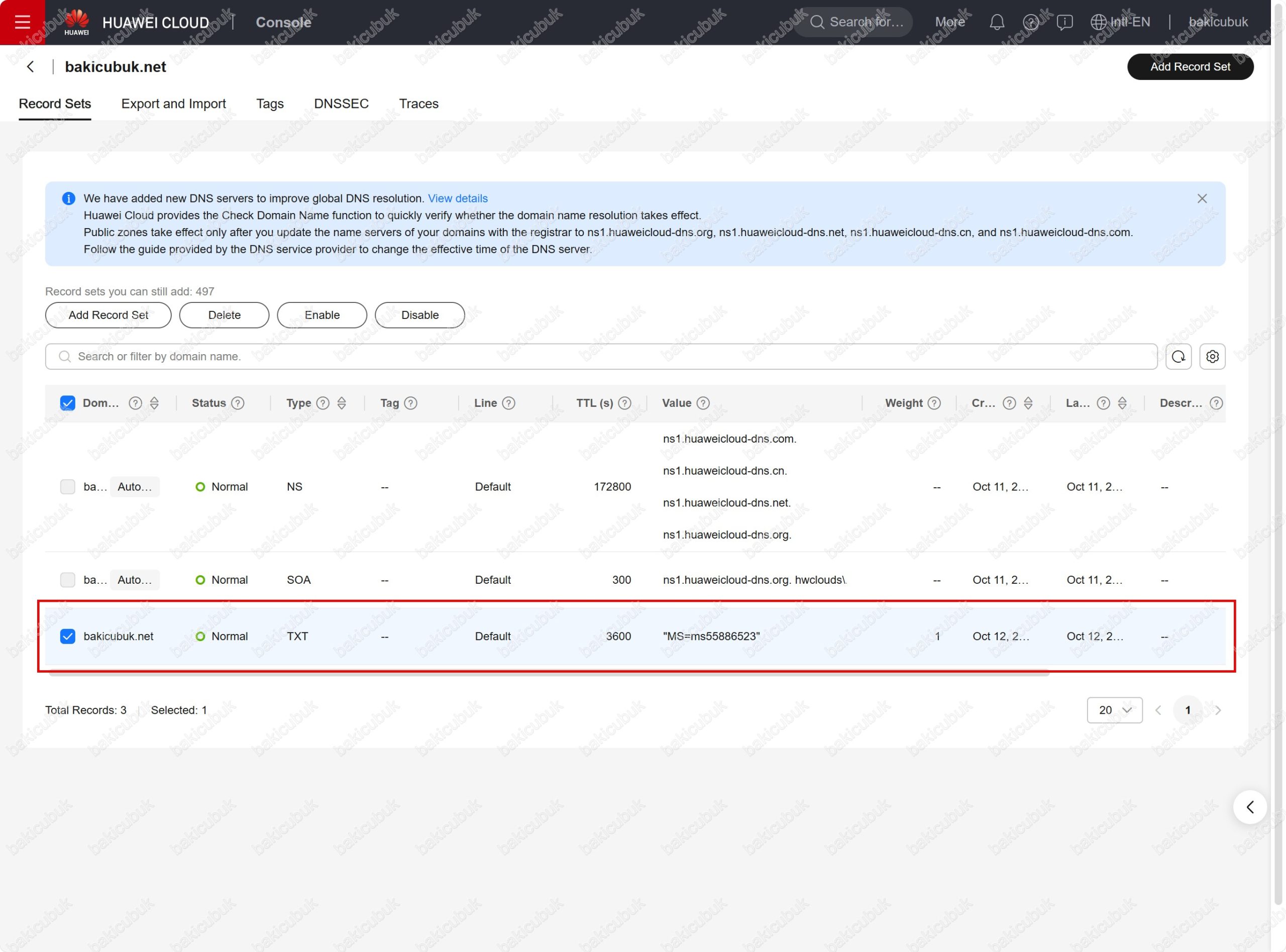This screenshot has height=952, width=1286.
Task: Switch to the DNSSEC tab
Action: point(341,103)
